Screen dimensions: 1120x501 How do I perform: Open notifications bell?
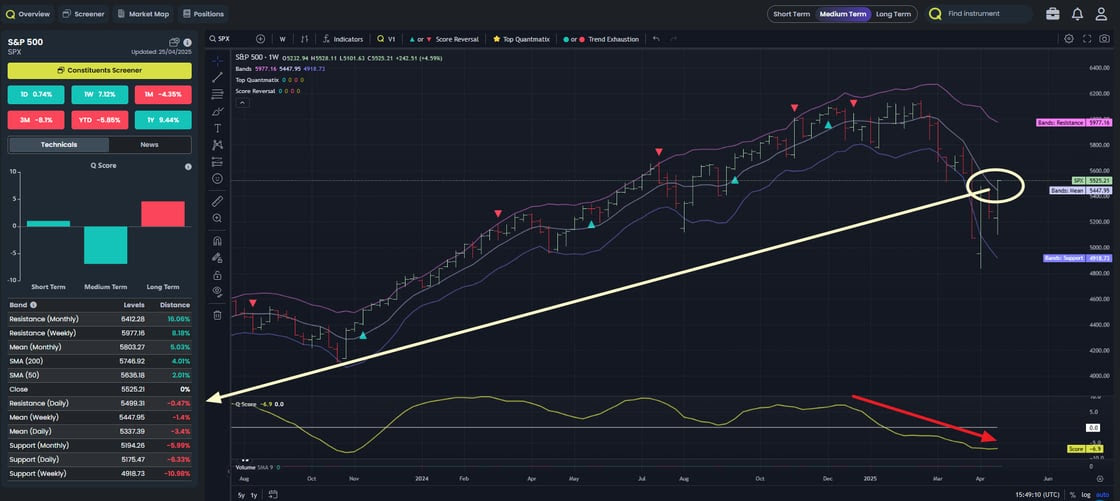[1077, 14]
